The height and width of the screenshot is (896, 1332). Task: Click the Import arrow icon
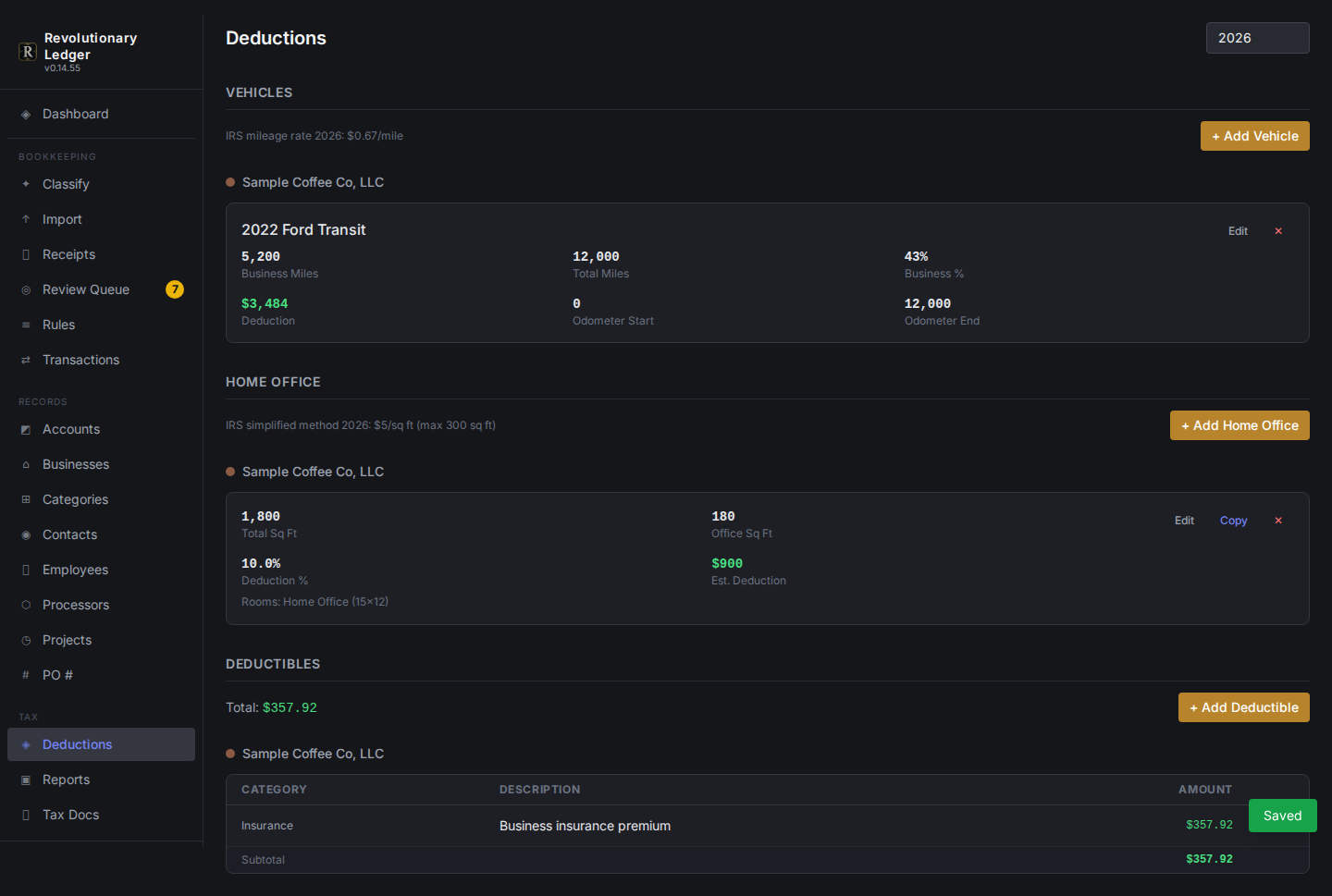point(26,219)
